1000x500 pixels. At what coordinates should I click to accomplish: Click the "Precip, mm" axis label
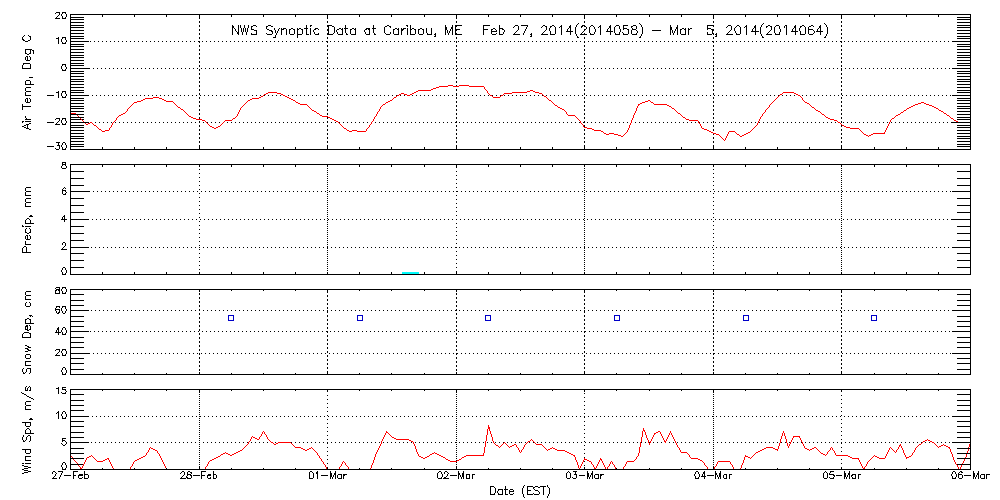point(28,217)
